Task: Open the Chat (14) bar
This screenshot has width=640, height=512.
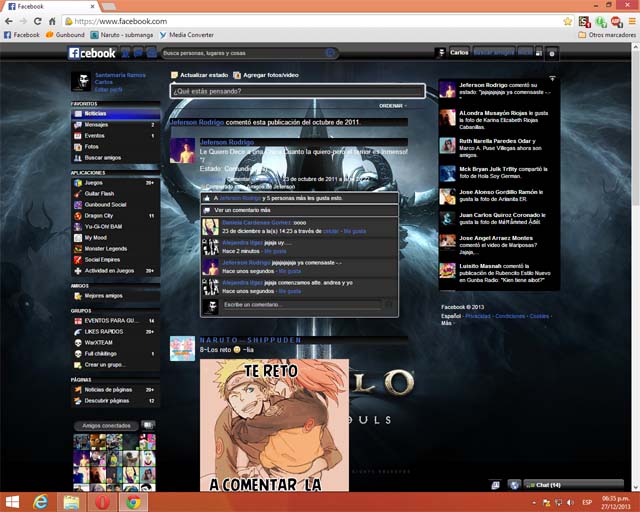Action: 573,485
